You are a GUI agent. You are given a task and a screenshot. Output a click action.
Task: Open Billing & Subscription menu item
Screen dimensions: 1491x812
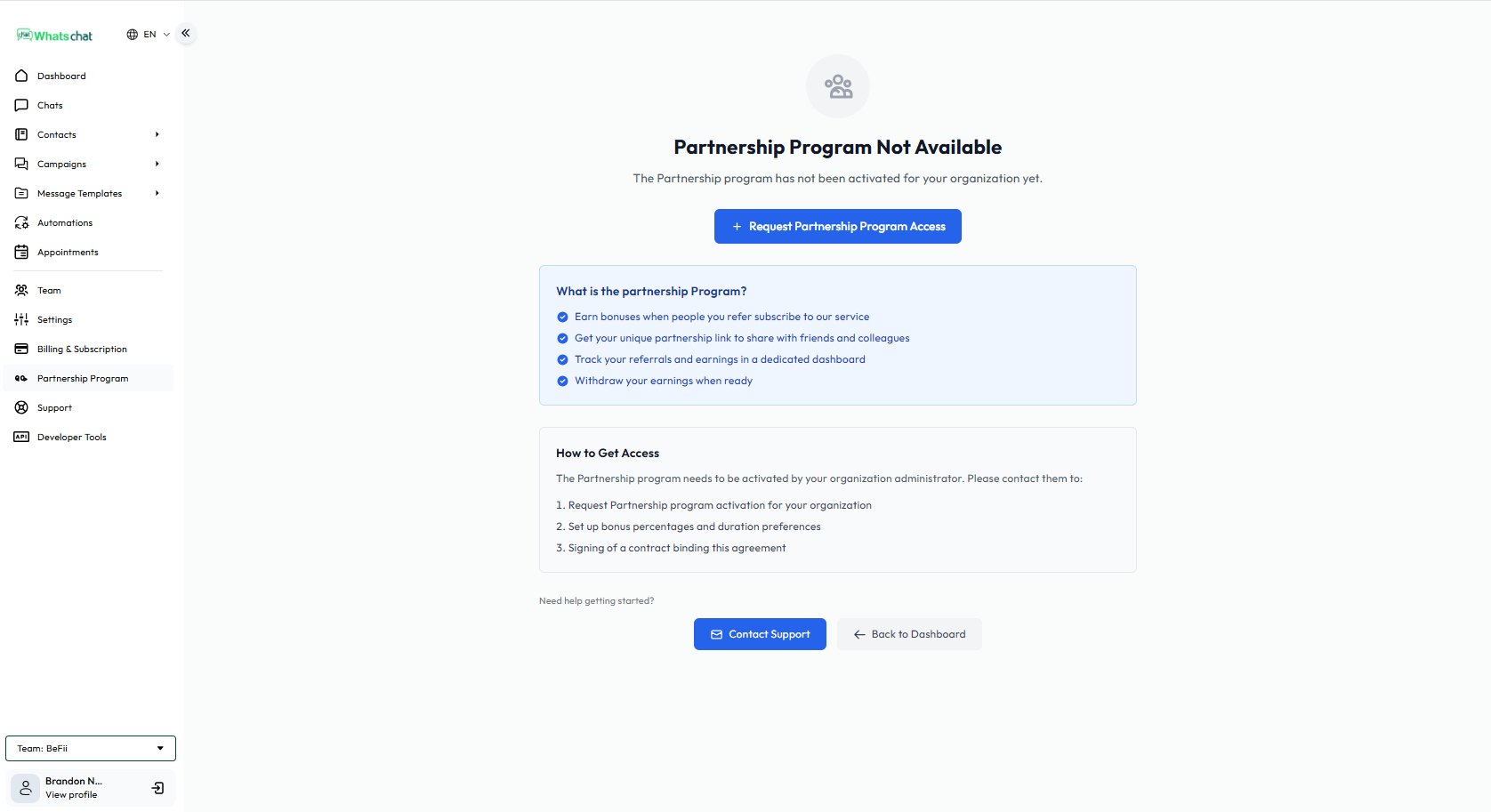click(x=82, y=349)
